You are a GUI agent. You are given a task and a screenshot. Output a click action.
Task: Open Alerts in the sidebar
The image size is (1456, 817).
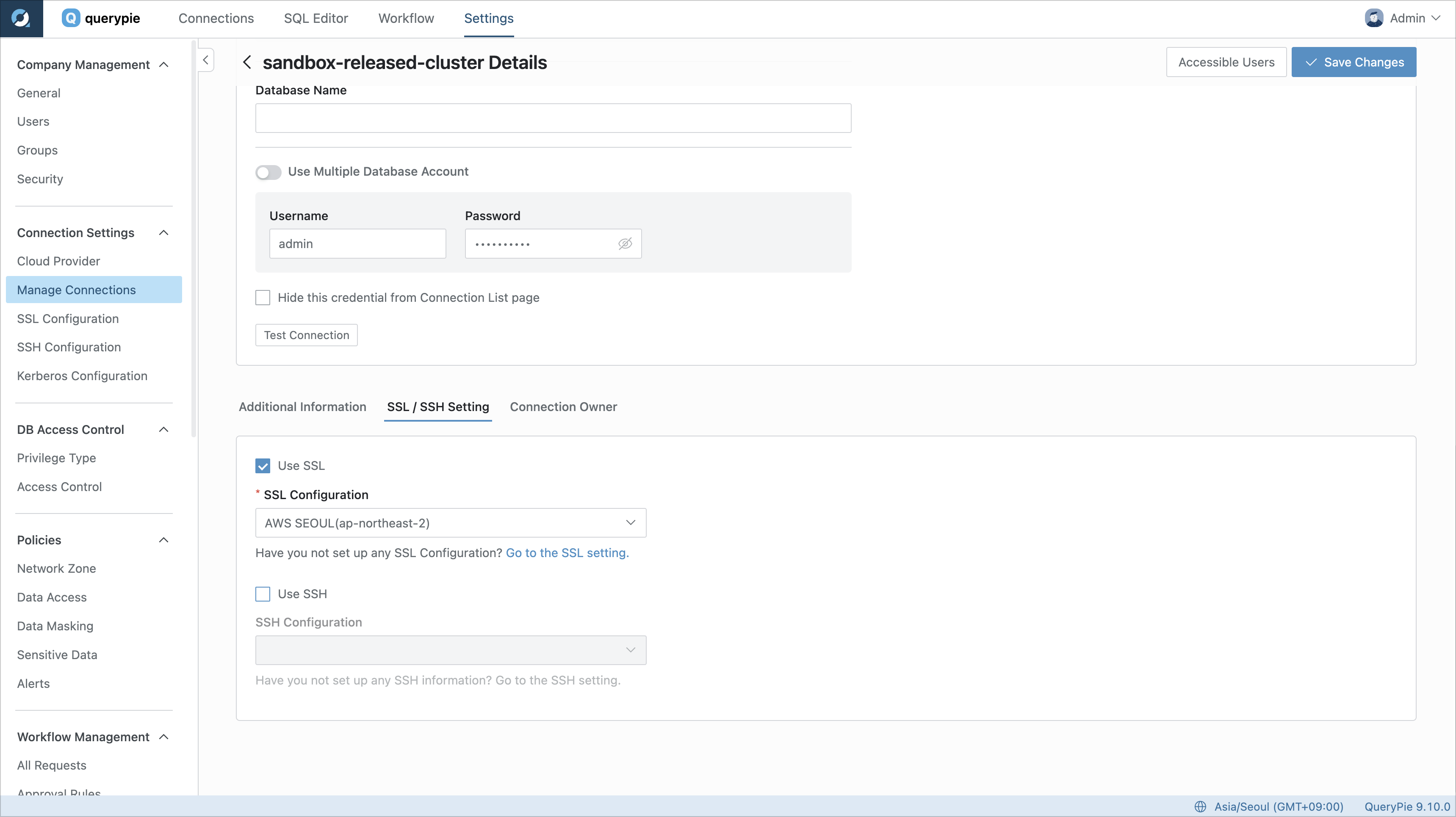(x=33, y=683)
